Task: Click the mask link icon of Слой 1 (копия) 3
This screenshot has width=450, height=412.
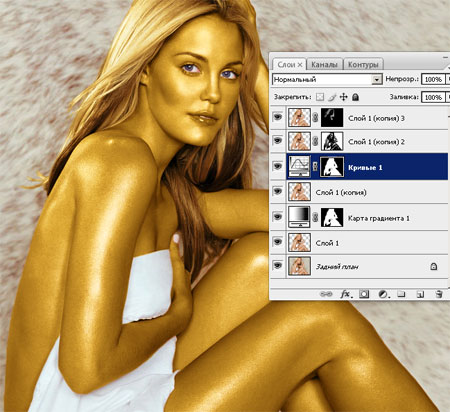Action: (x=315, y=117)
